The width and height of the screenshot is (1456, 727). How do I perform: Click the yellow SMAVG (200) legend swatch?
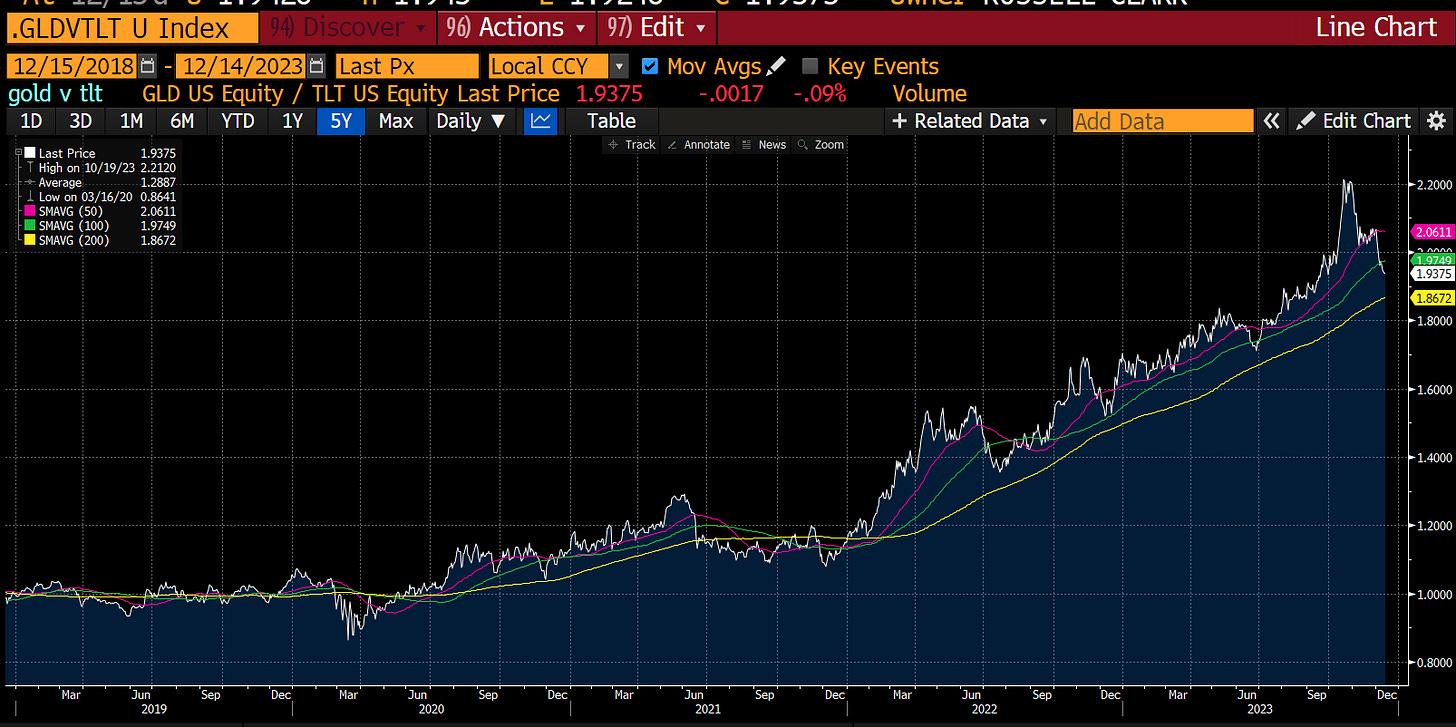[x=31, y=240]
